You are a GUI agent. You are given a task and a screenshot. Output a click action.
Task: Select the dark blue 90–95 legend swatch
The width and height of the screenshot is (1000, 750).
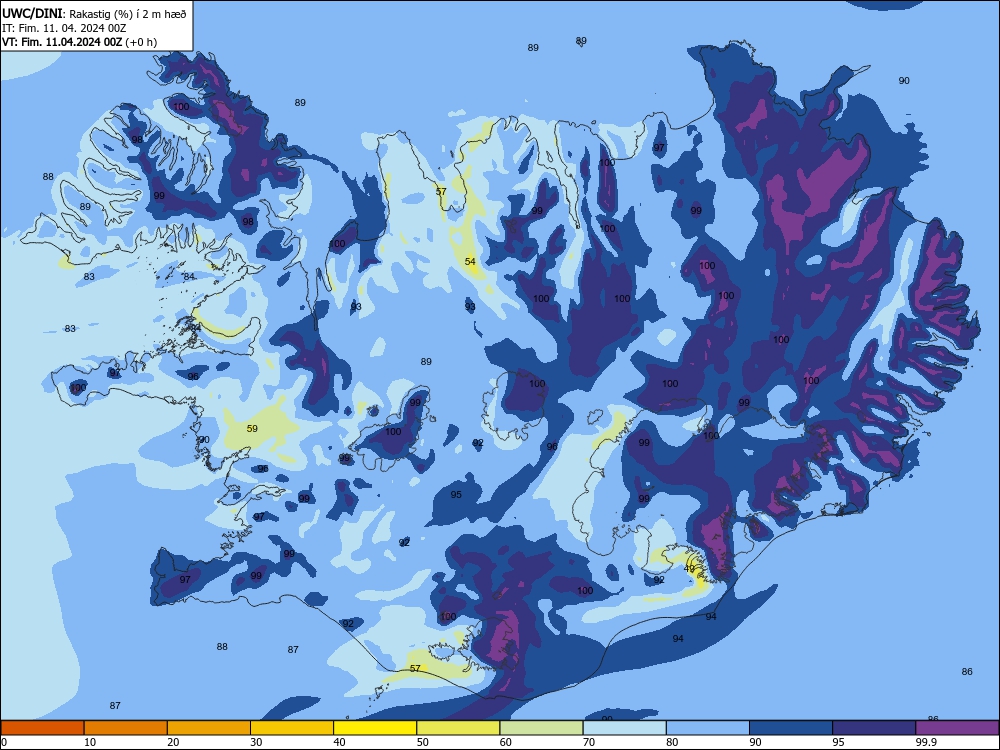pyautogui.click(x=791, y=728)
